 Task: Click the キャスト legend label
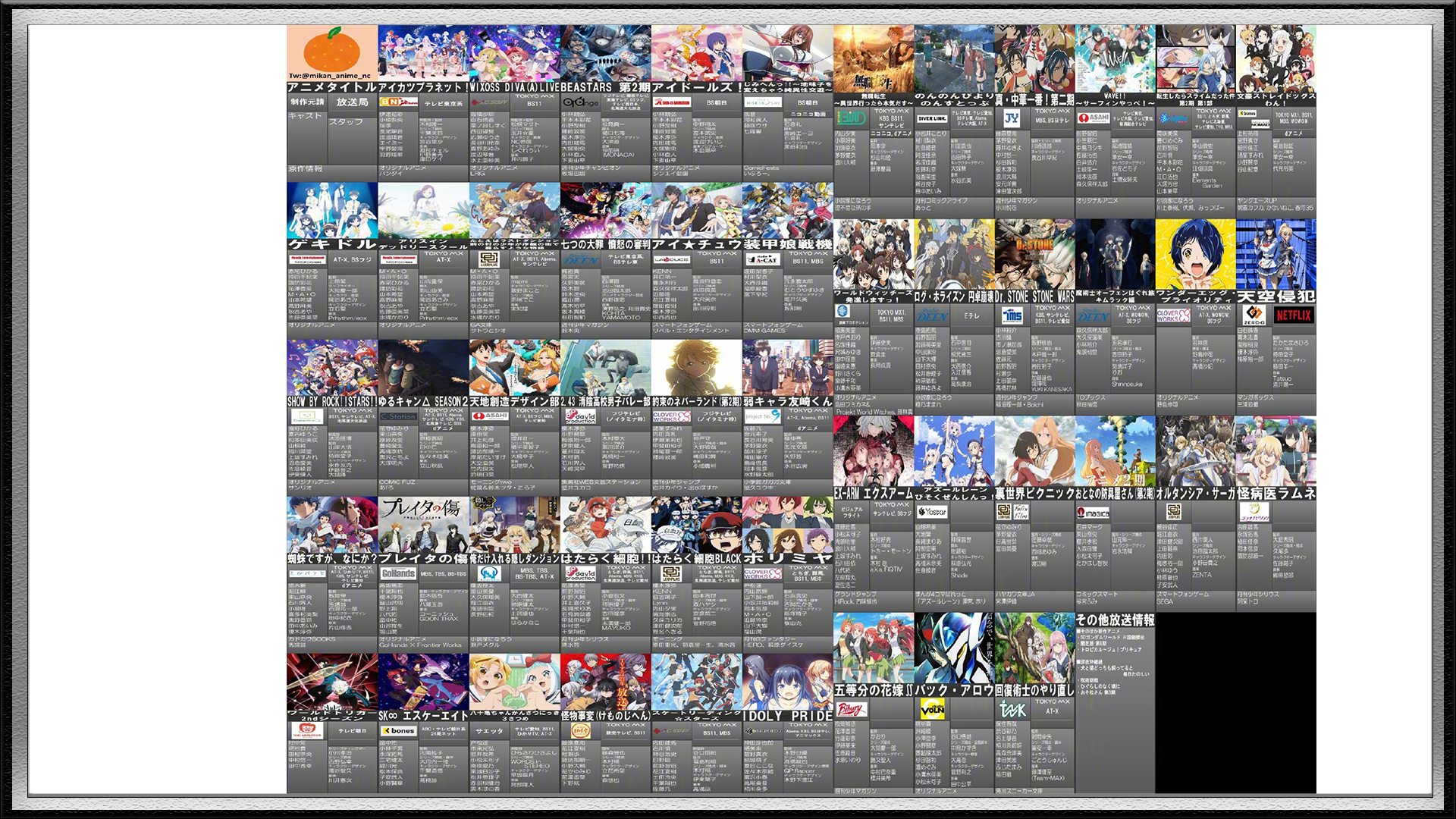[305, 116]
